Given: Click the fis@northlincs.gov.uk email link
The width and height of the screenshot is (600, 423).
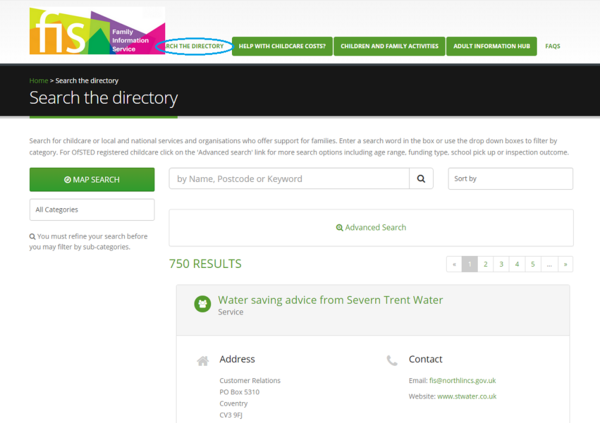Looking at the screenshot, I should pyautogui.click(x=462, y=381).
